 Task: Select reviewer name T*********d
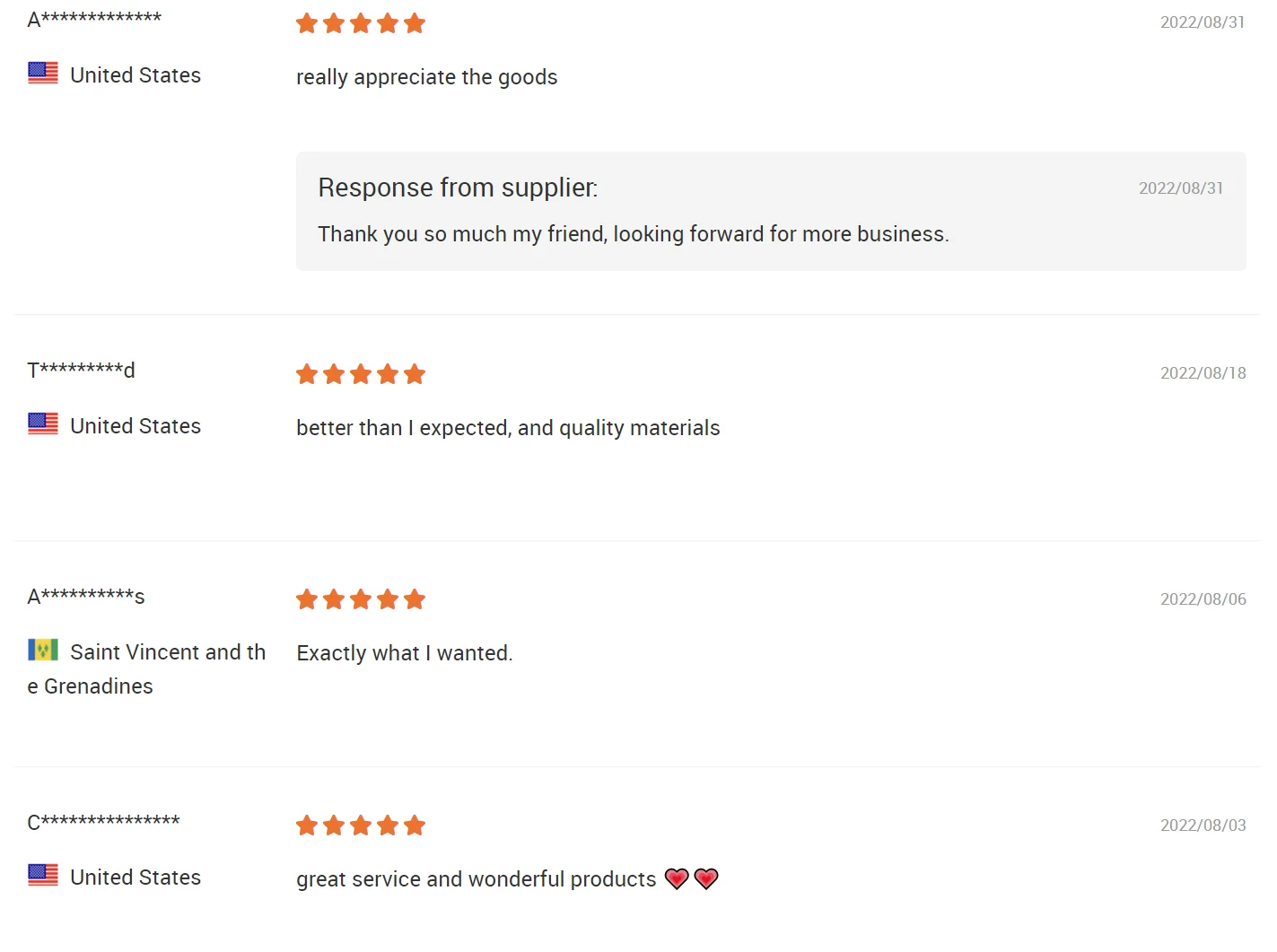[81, 370]
